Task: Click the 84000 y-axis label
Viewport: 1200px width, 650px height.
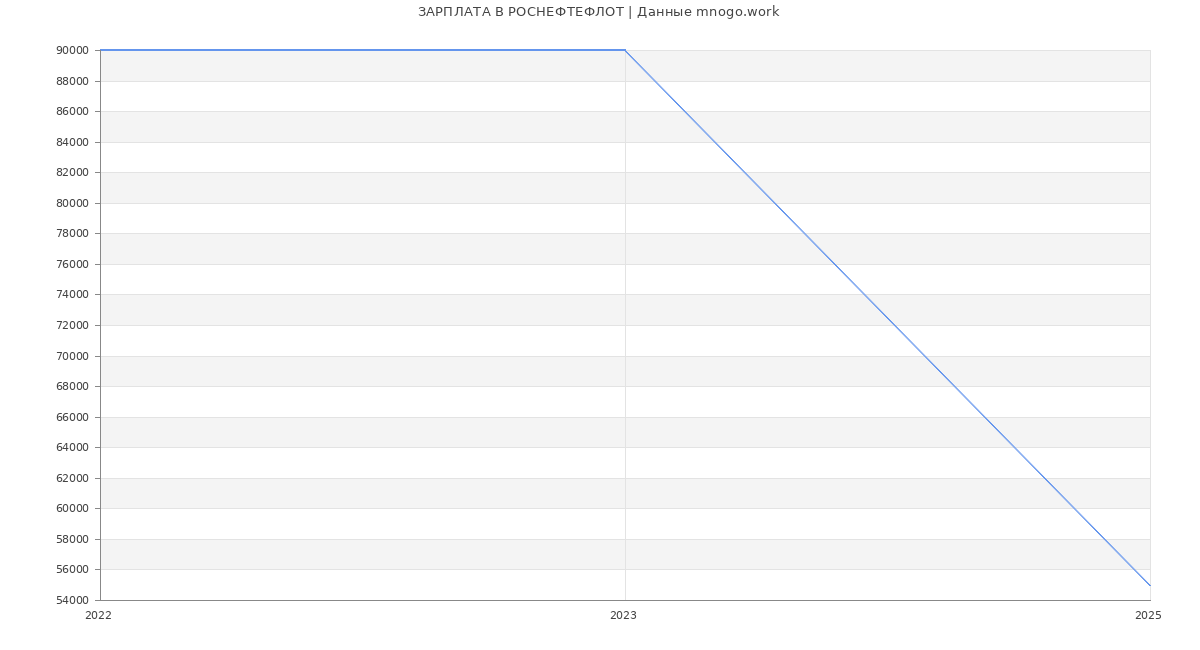Action: click(73, 142)
